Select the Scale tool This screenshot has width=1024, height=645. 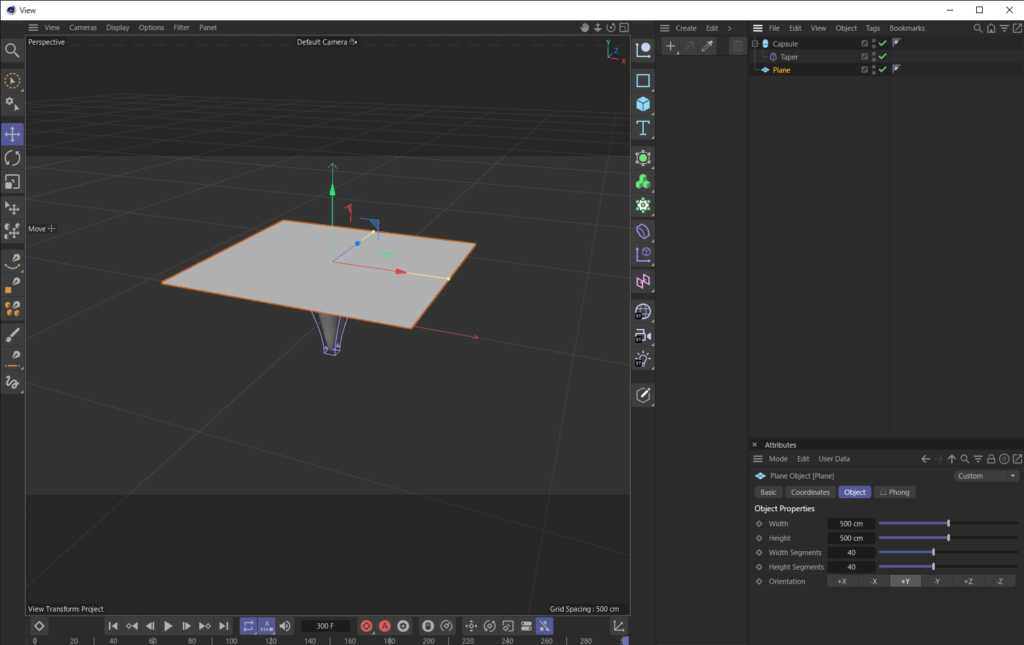click(x=12, y=182)
